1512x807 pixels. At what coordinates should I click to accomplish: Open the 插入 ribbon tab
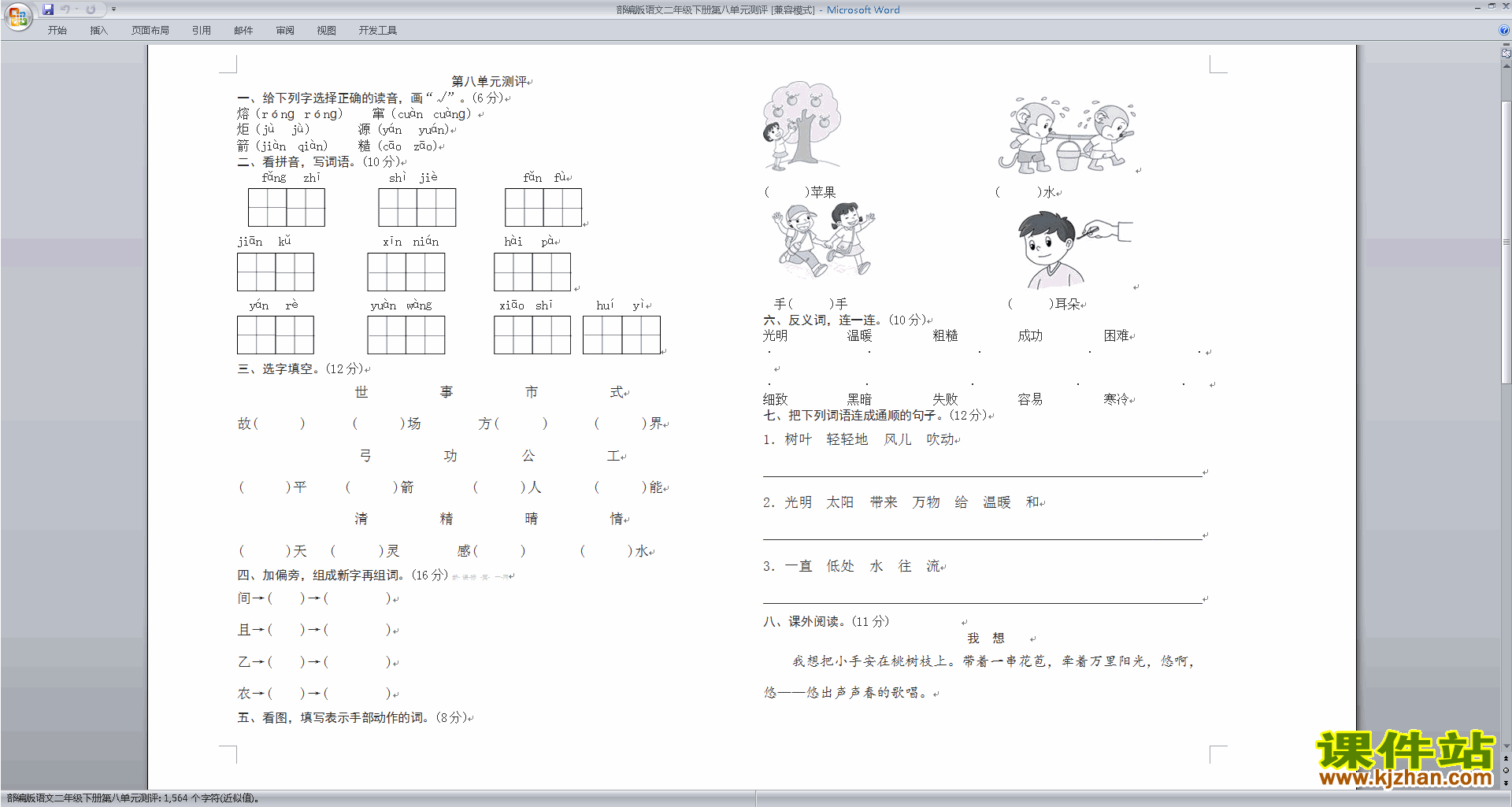[98, 31]
